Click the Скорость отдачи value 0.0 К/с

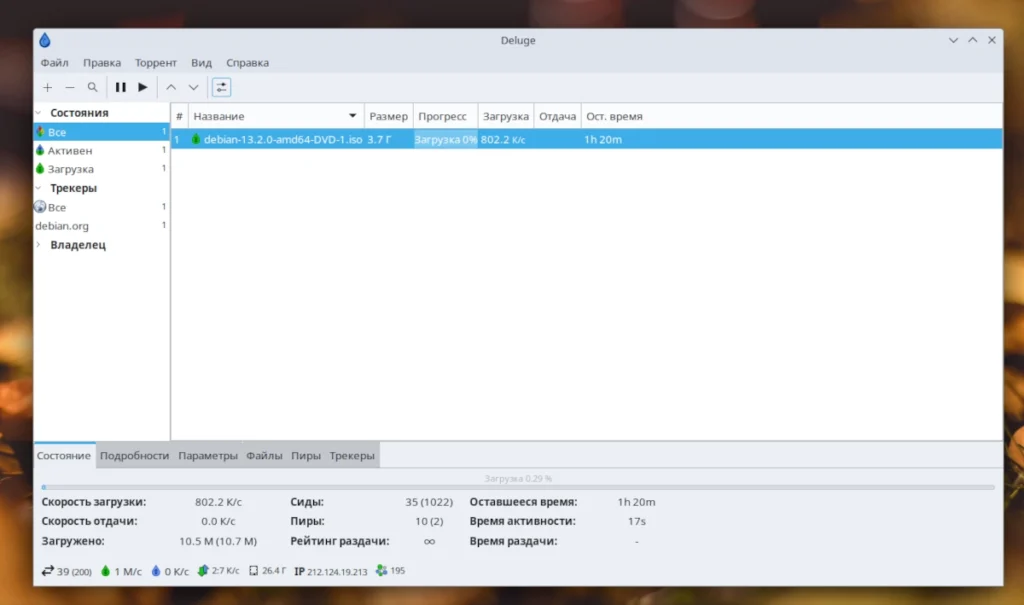pyautogui.click(x=218, y=521)
